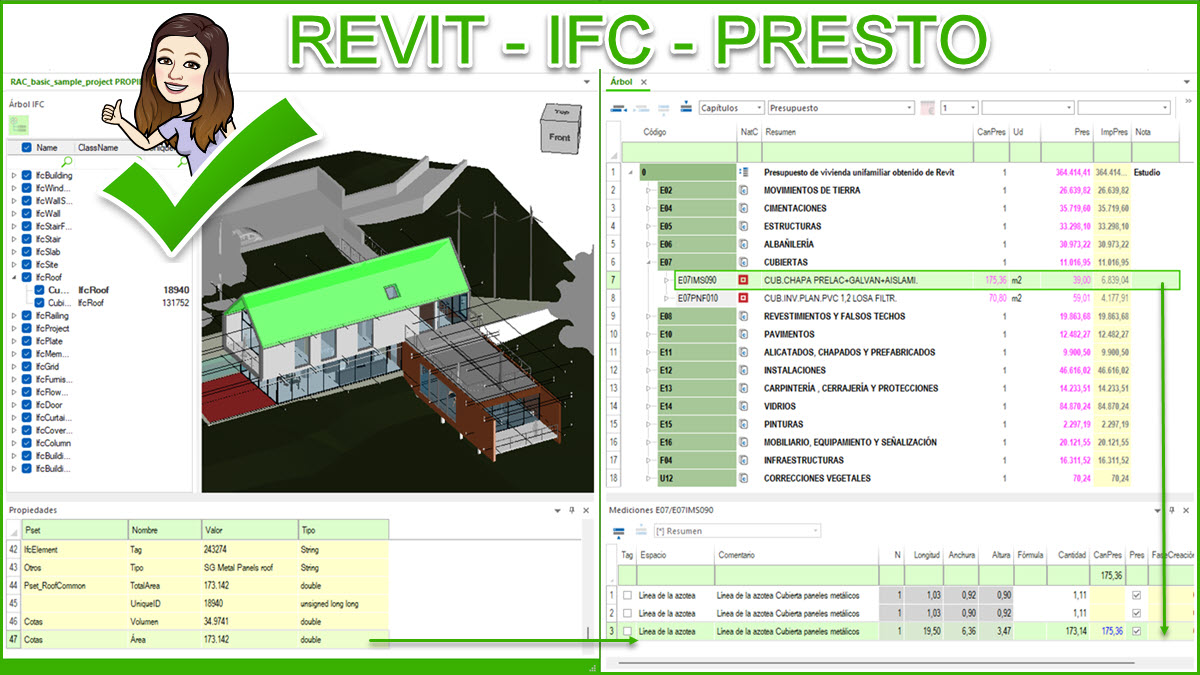Image resolution: width=1200 pixels, height=675 pixels.
Task: Click the root NatC icon on row 0
Action: [x=743, y=172]
